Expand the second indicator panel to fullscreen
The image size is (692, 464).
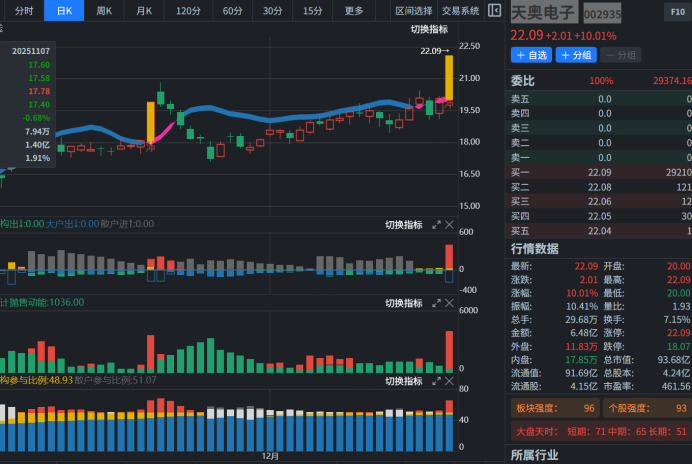click(x=436, y=303)
